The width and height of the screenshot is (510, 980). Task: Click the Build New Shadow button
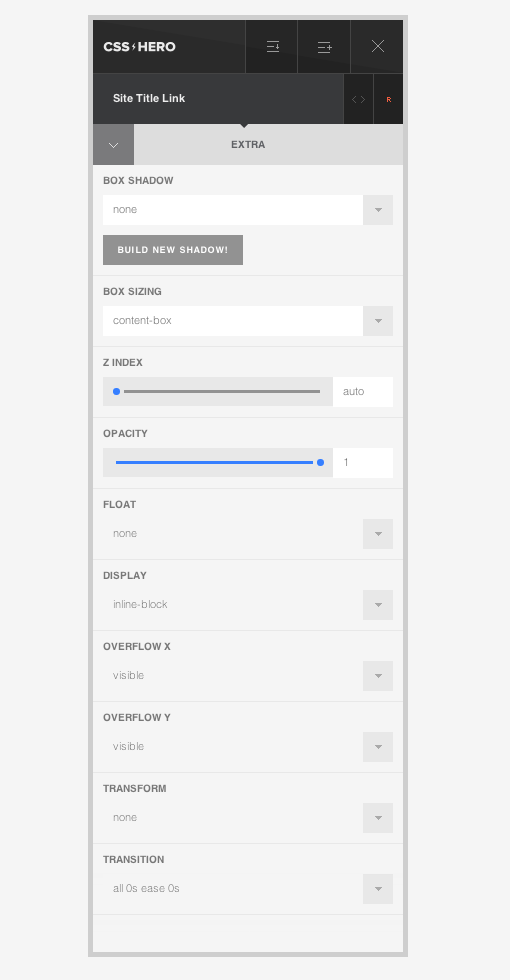coord(173,250)
